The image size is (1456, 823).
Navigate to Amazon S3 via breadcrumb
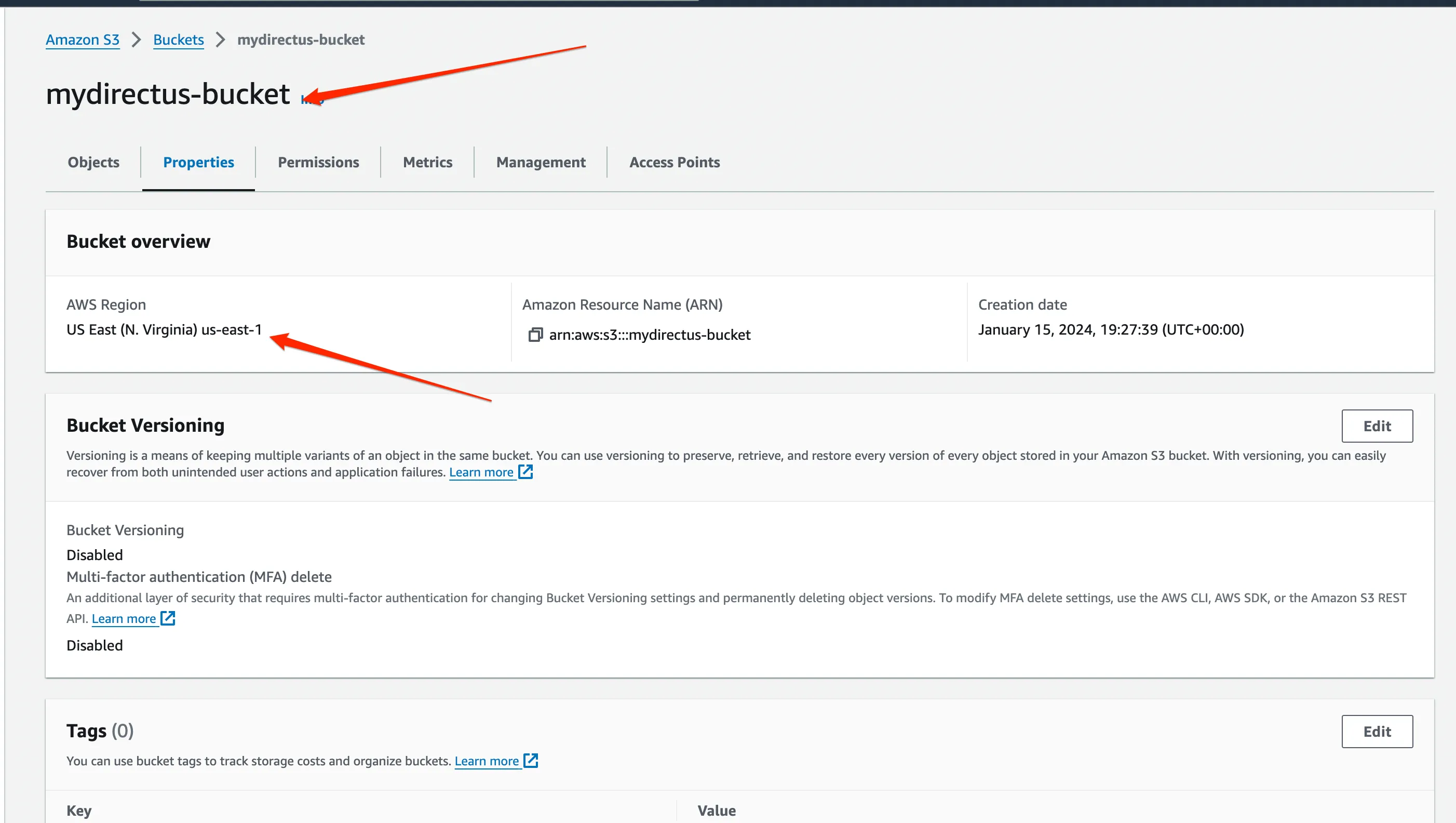point(83,39)
